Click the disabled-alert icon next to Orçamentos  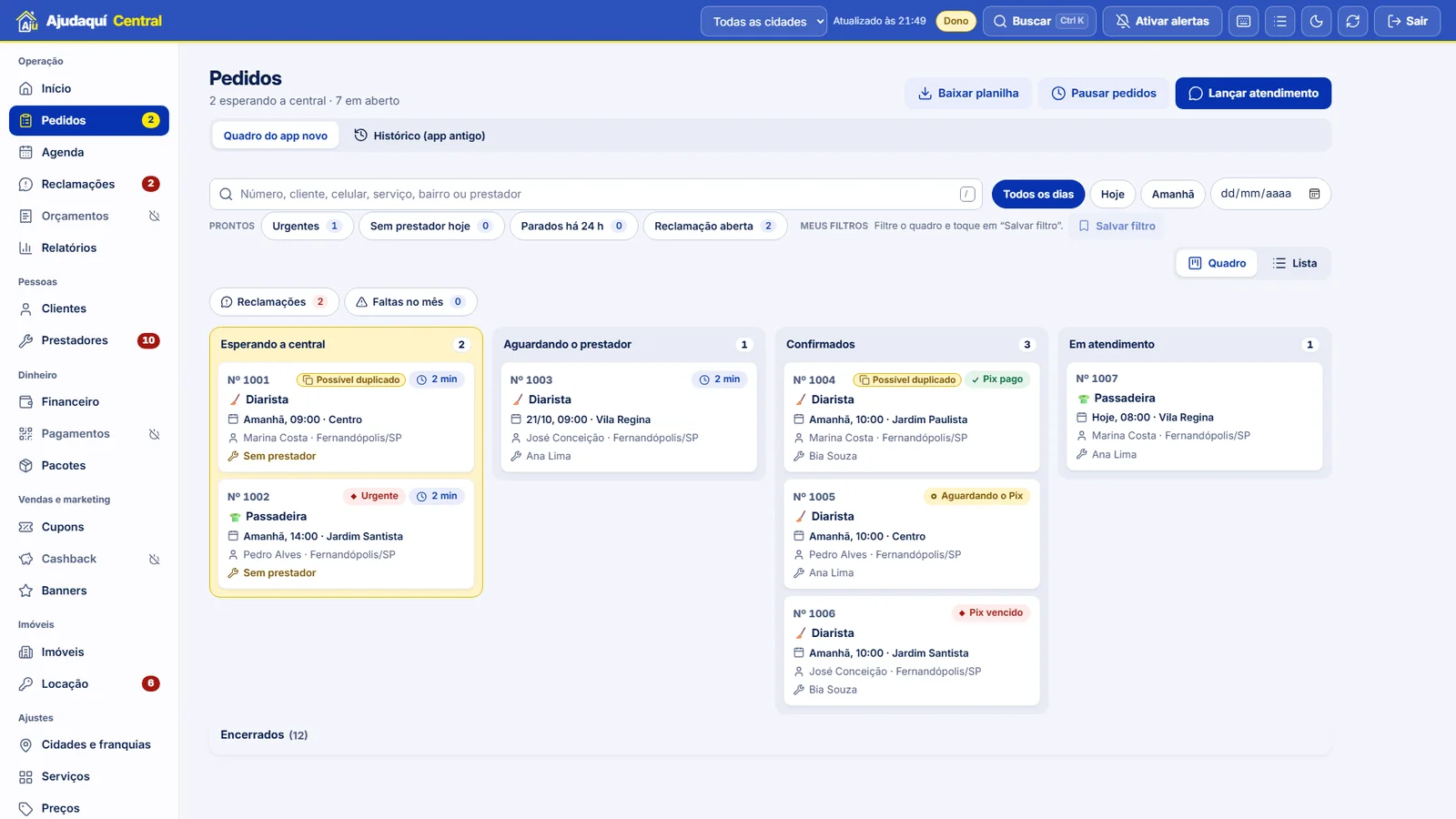tap(154, 216)
